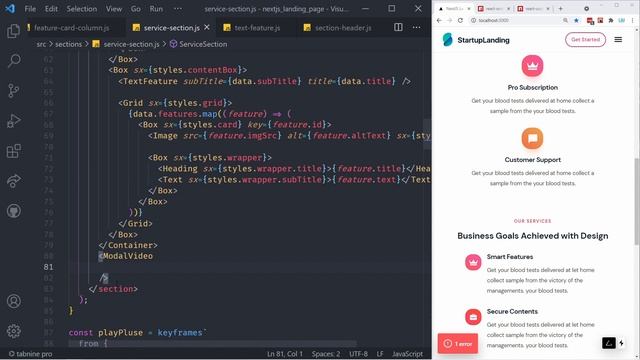Image resolution: width=640 pixels, height=360 pixels.
Task: Switch to feature-card-column.js tab
Action: click(x=71, y=28)
